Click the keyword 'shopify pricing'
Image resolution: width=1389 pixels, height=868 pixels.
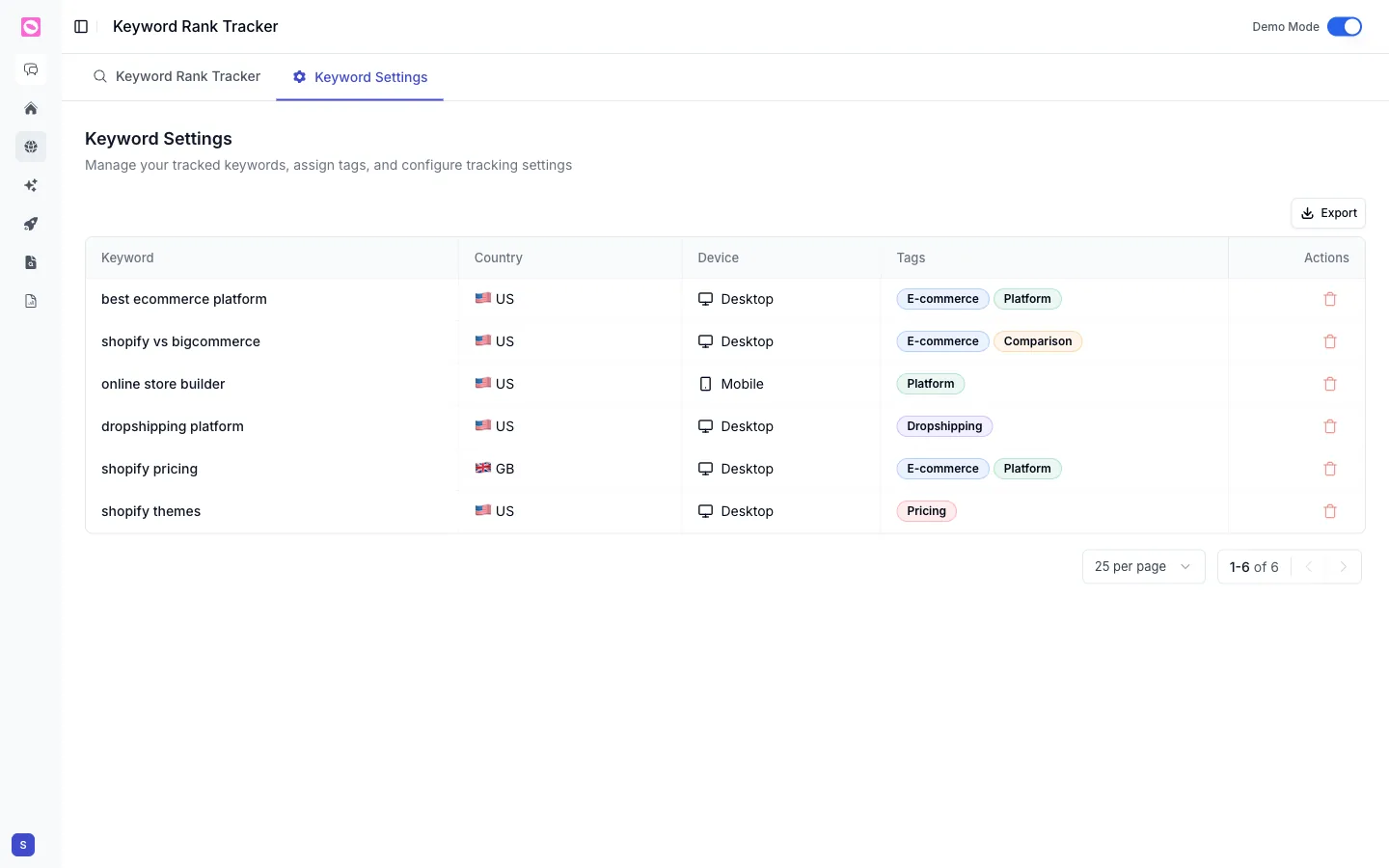[150, 469]
